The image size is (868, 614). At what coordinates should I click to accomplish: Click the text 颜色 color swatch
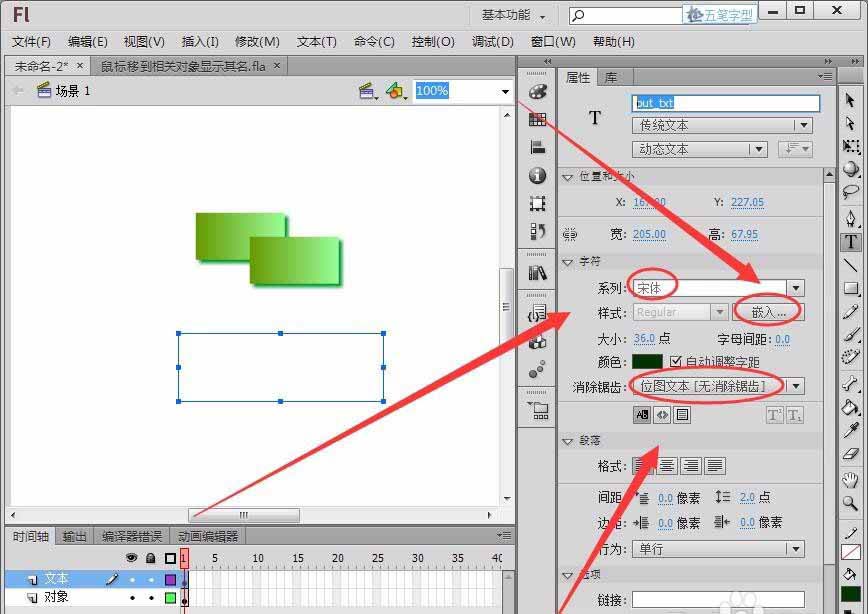pos(647,362)
